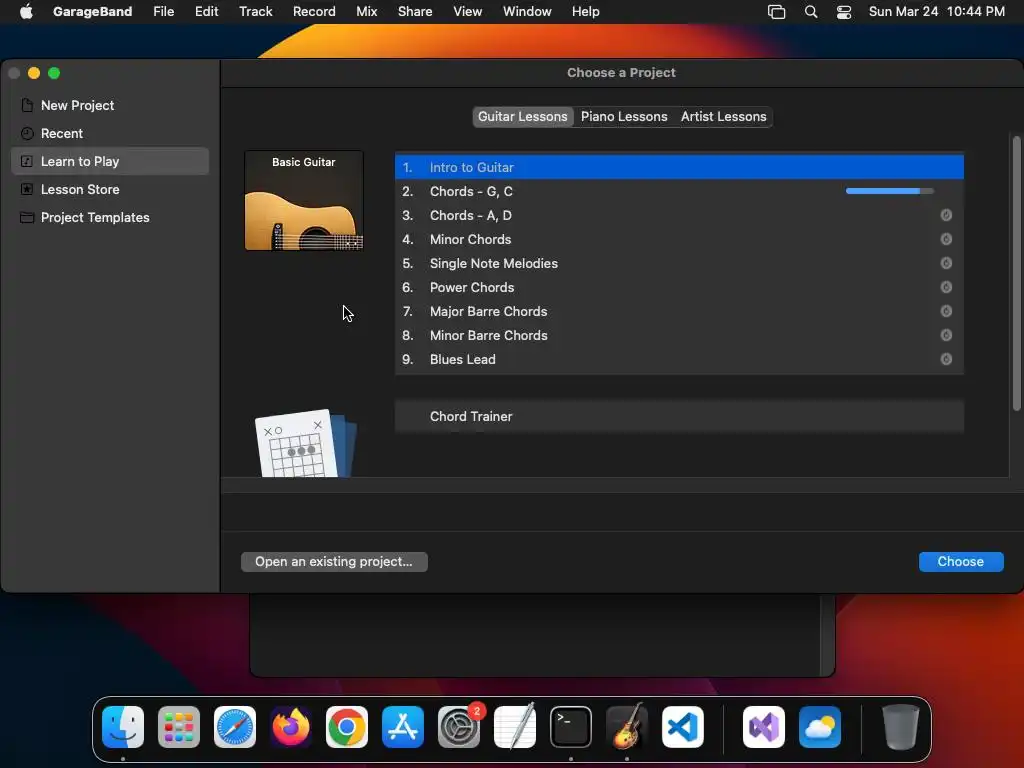Launch Safari from the dock
1024x768 pixels.
(235, 727)
